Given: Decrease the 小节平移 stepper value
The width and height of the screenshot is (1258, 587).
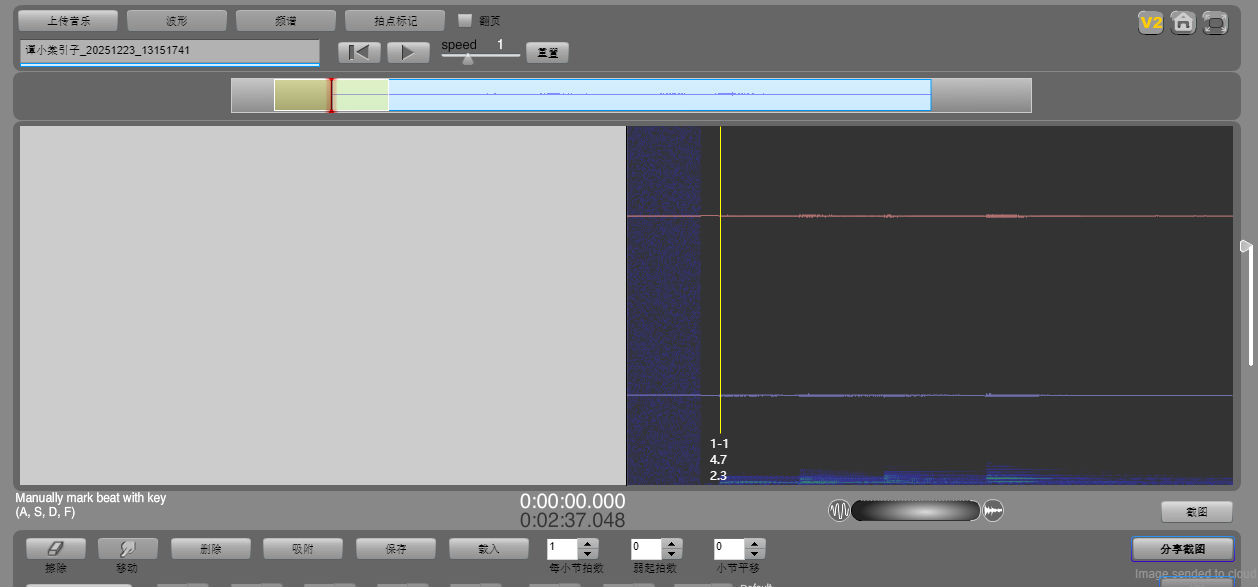Looking at the screenshot, I should point(755,554).
